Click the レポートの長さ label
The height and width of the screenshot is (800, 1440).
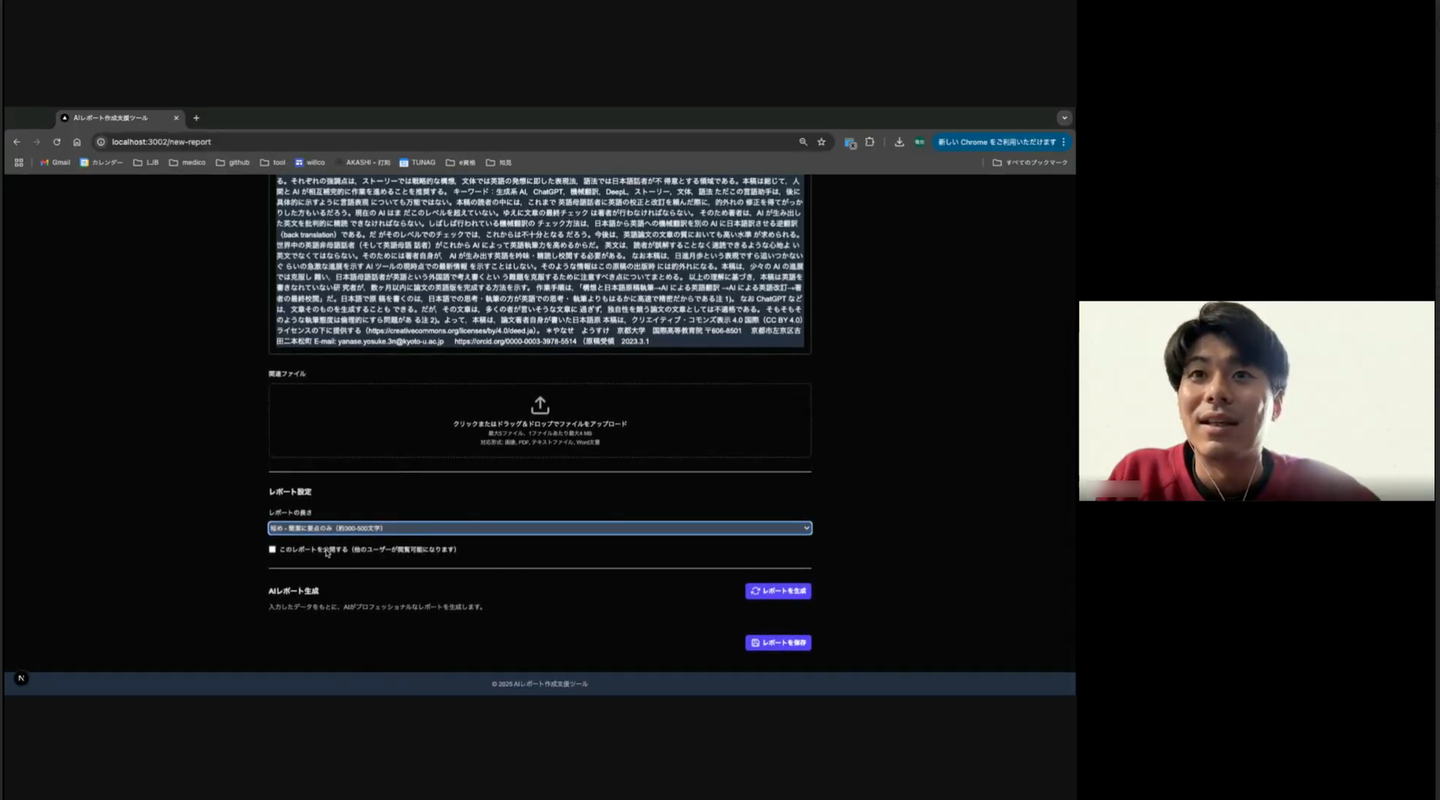(x=290, y=513)
